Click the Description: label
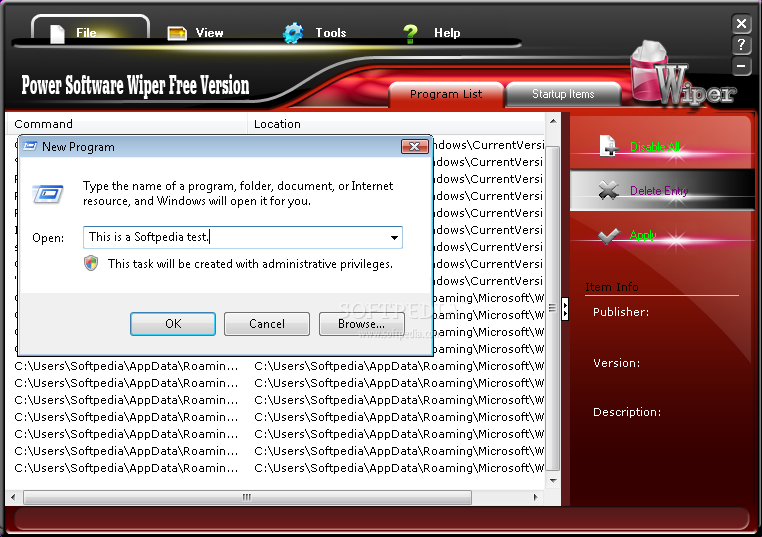762x537 pixels. (x=627, y=412)
